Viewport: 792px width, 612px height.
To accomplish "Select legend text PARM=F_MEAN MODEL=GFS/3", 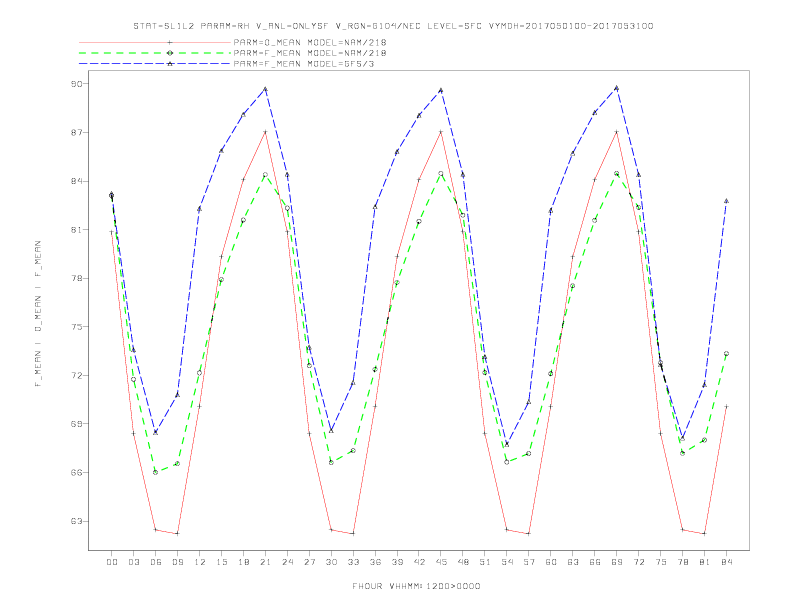I will [304, 64].
